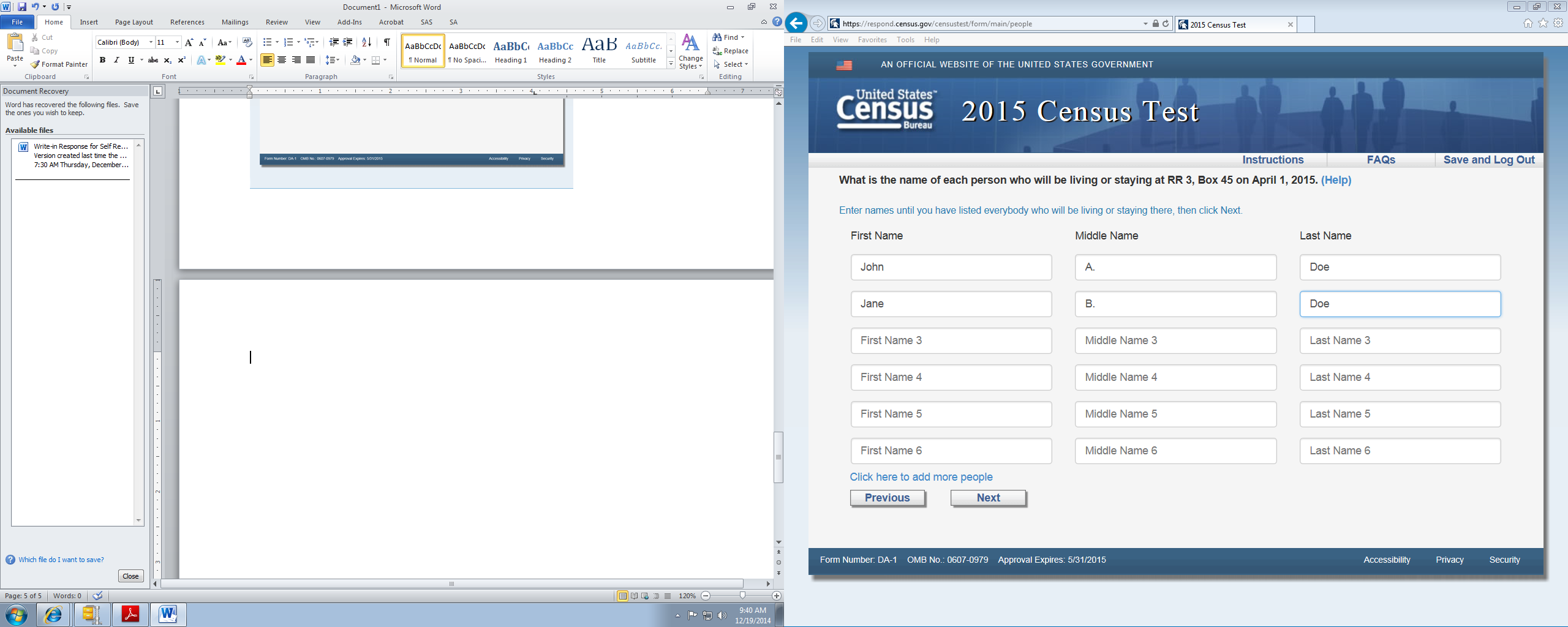The width and height of the screenshot is (1568, 627).
Task: Zoom out using the minus button
Action: (706, 596)
